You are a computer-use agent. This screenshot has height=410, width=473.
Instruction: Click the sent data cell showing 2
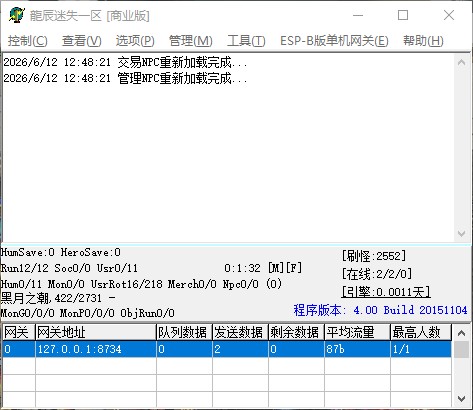pos(240,349)
